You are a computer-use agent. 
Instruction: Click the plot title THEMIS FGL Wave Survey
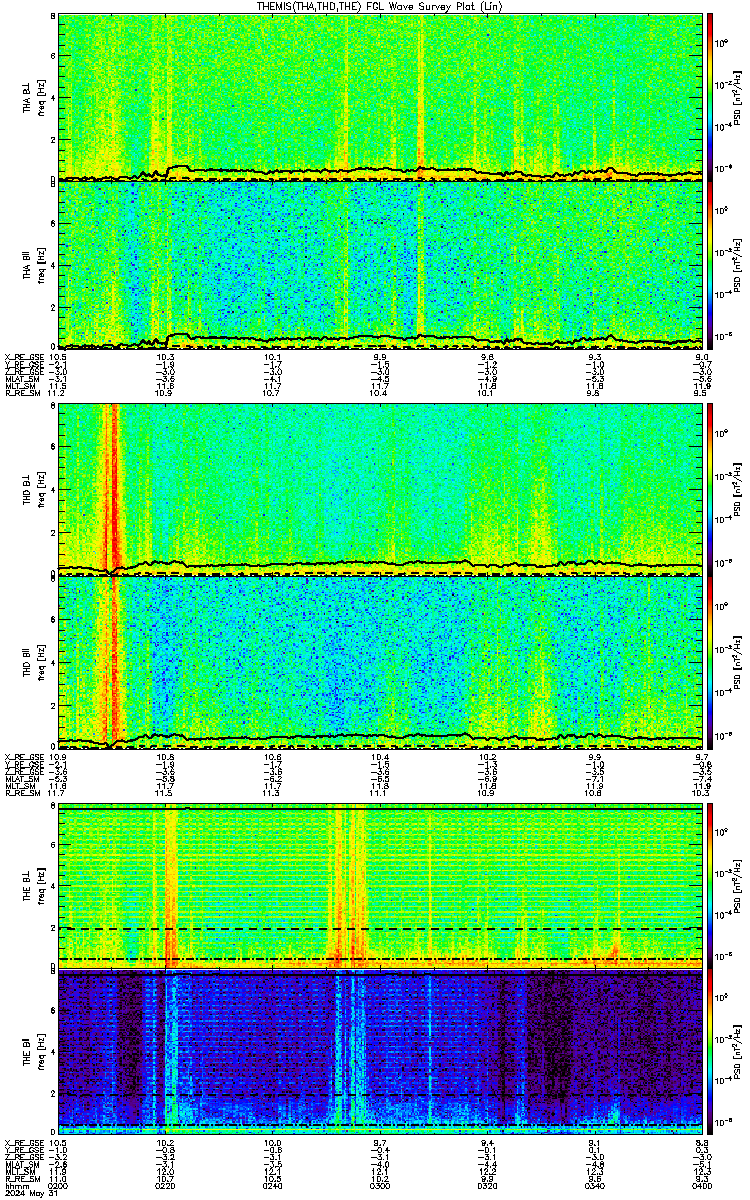pos(378,7)
